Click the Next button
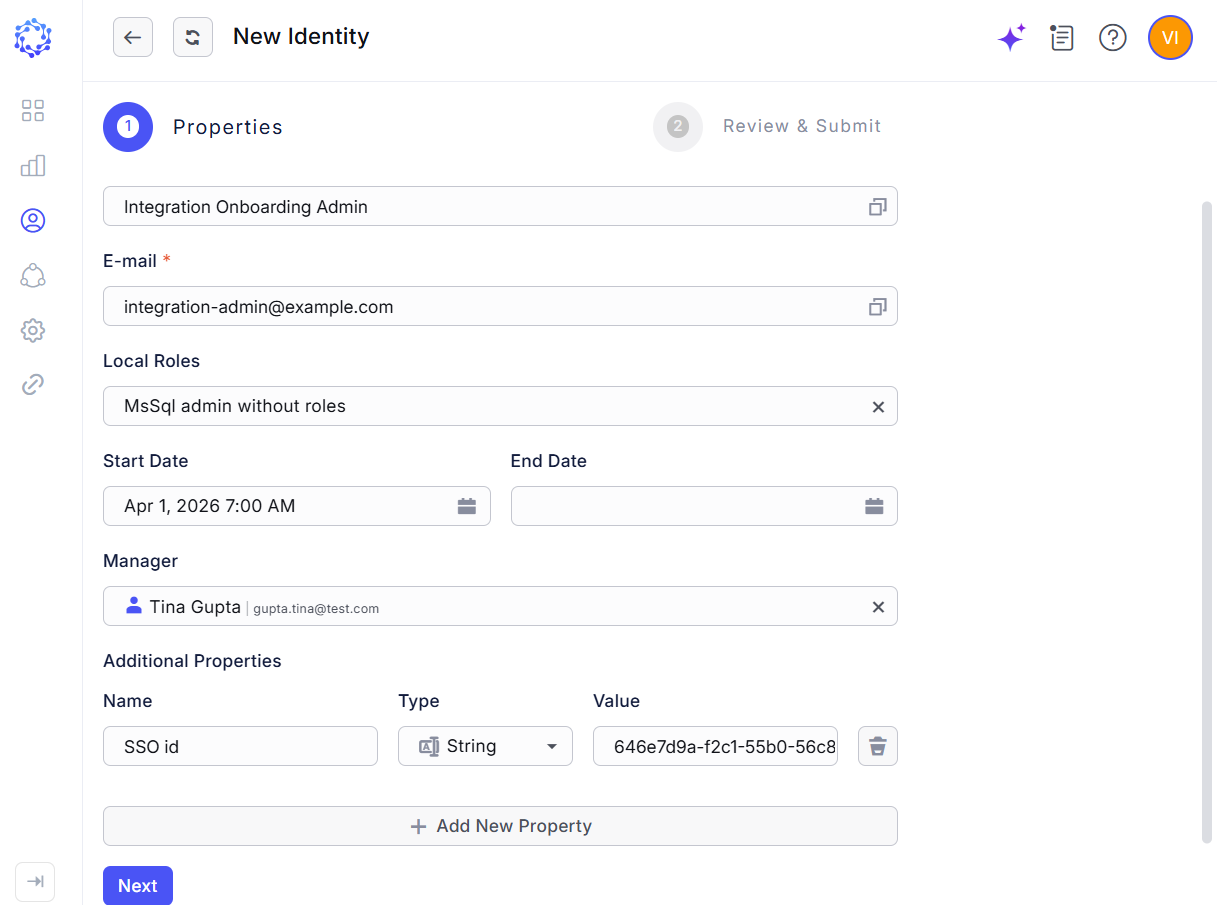The image size is (1217, 905). (138, 886)
